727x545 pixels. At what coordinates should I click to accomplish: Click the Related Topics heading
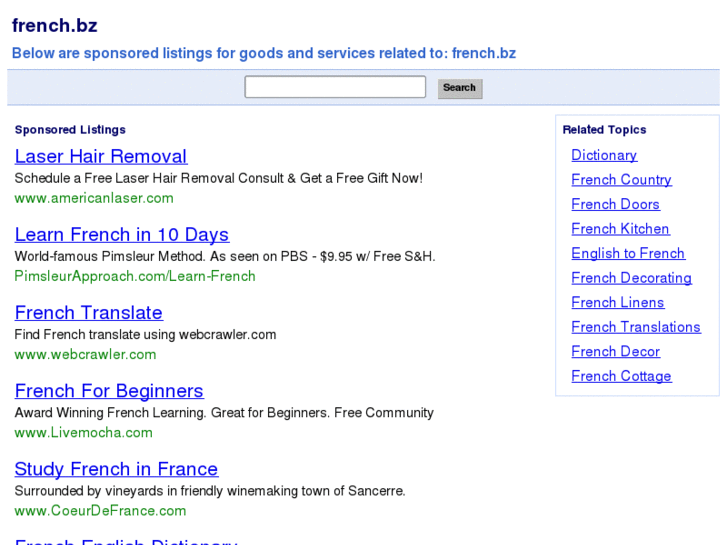604,130
